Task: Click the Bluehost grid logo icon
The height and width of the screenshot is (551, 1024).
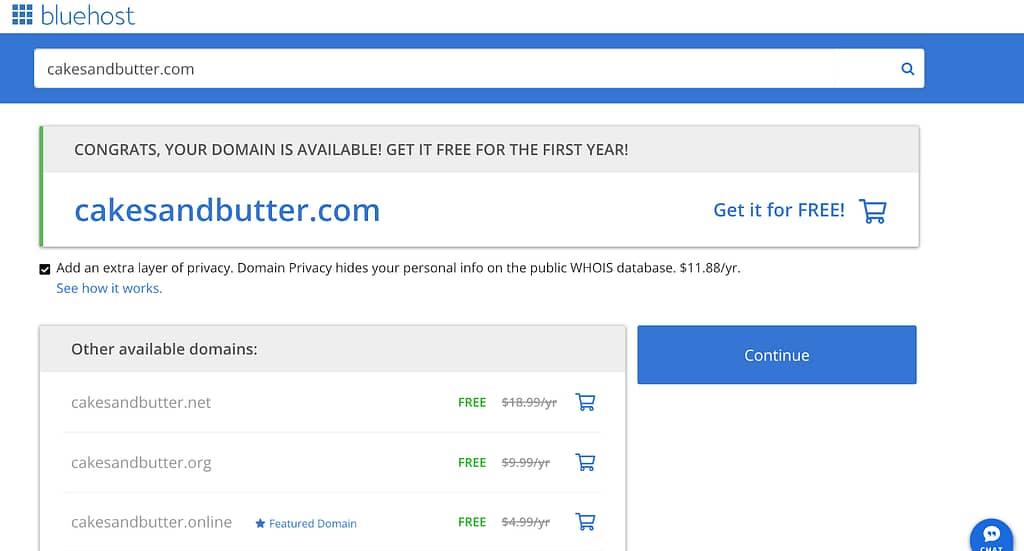Action: (x=22, y=14)
